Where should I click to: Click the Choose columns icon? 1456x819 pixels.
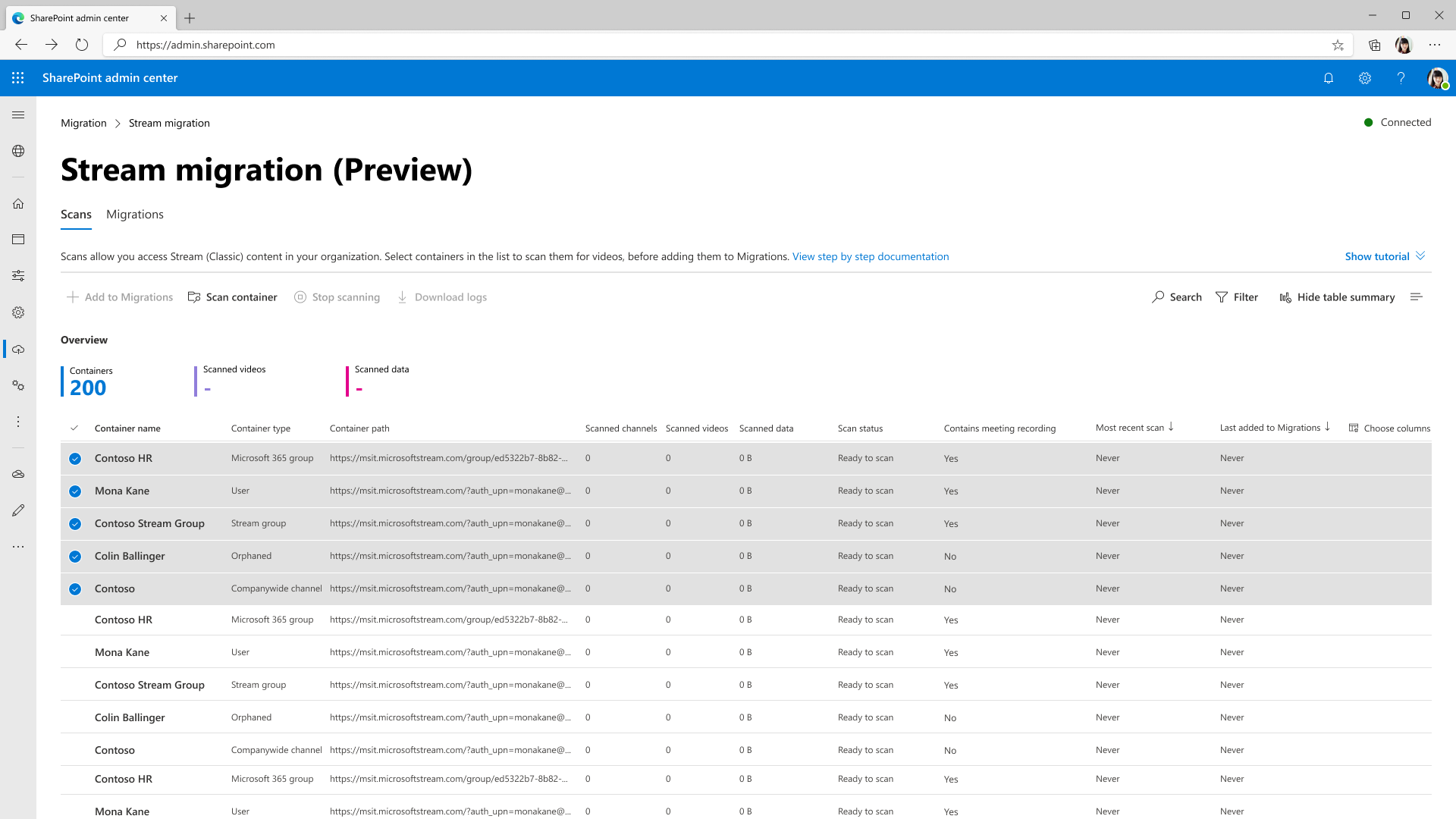pyautogui.click(x=1354, y=427)
